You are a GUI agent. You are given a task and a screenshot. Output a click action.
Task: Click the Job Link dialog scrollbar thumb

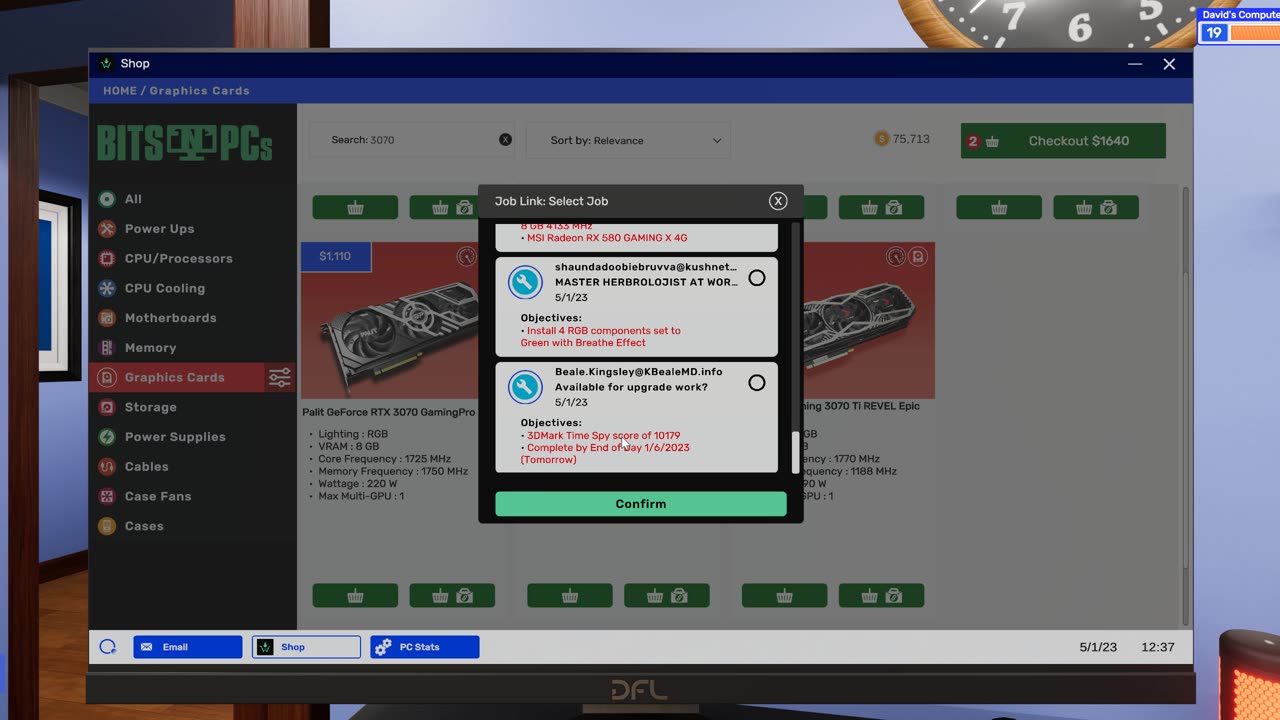pyautogui.click(x=796, y=452)
